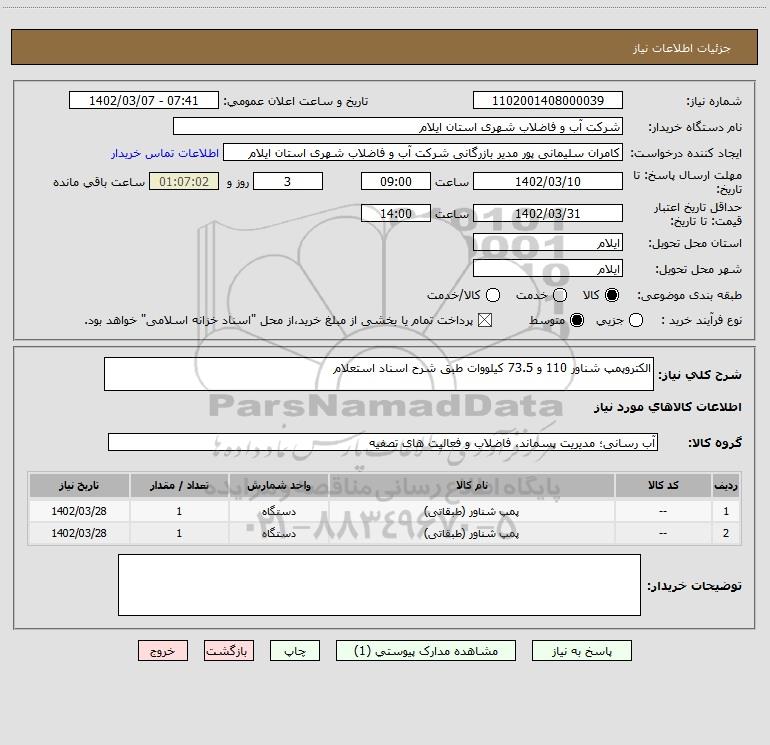The height and width of the screenshot is (745, 770).
Task: Click the response deadline date 1402/03/10
Action: [x=548, y=181]
